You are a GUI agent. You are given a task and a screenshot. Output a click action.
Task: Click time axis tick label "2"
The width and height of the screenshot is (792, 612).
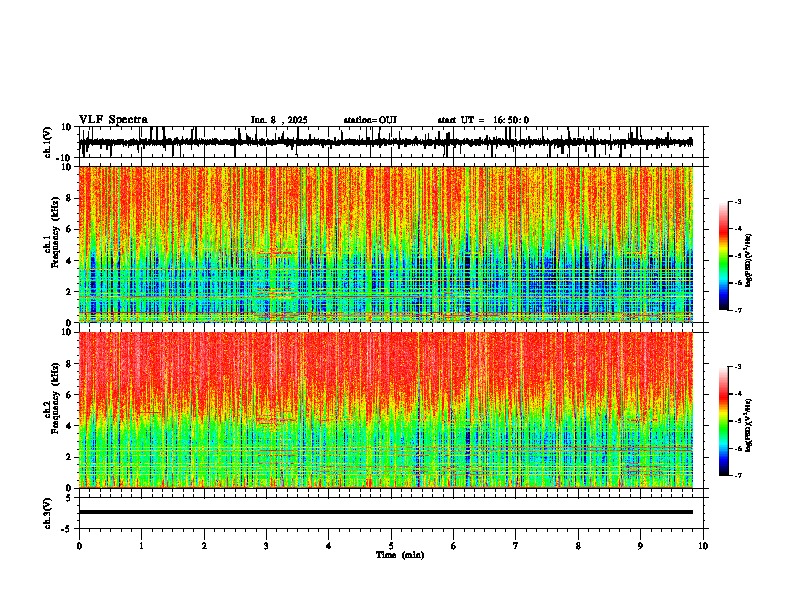204,546
